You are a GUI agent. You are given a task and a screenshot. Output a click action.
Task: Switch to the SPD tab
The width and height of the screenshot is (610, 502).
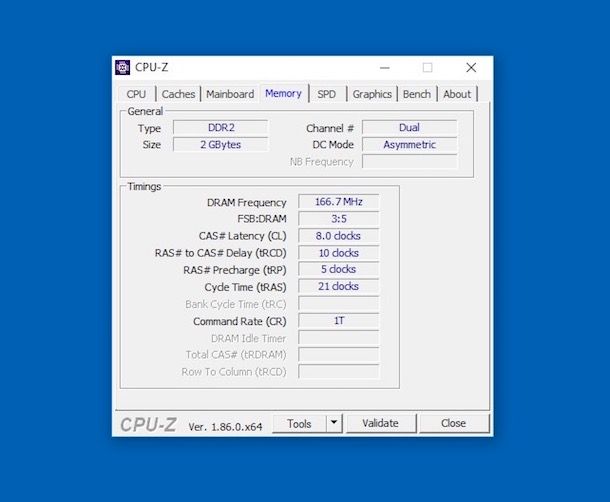pos(326,94)
